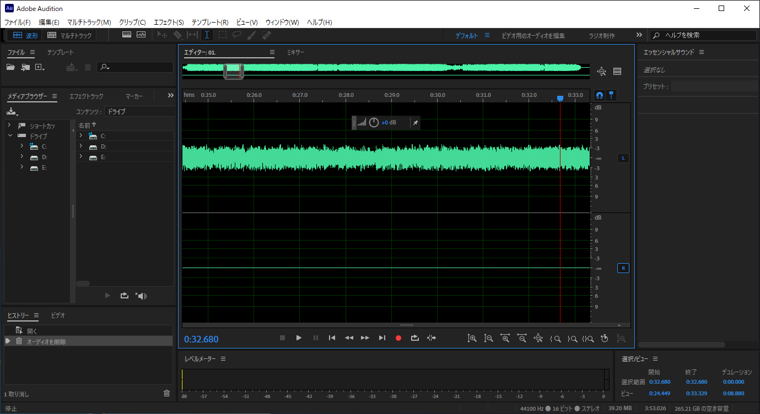The height and width of the screenshot is (414, 760).
Task: Click the media browser shortcuts download icon
Action: point(12,112)
